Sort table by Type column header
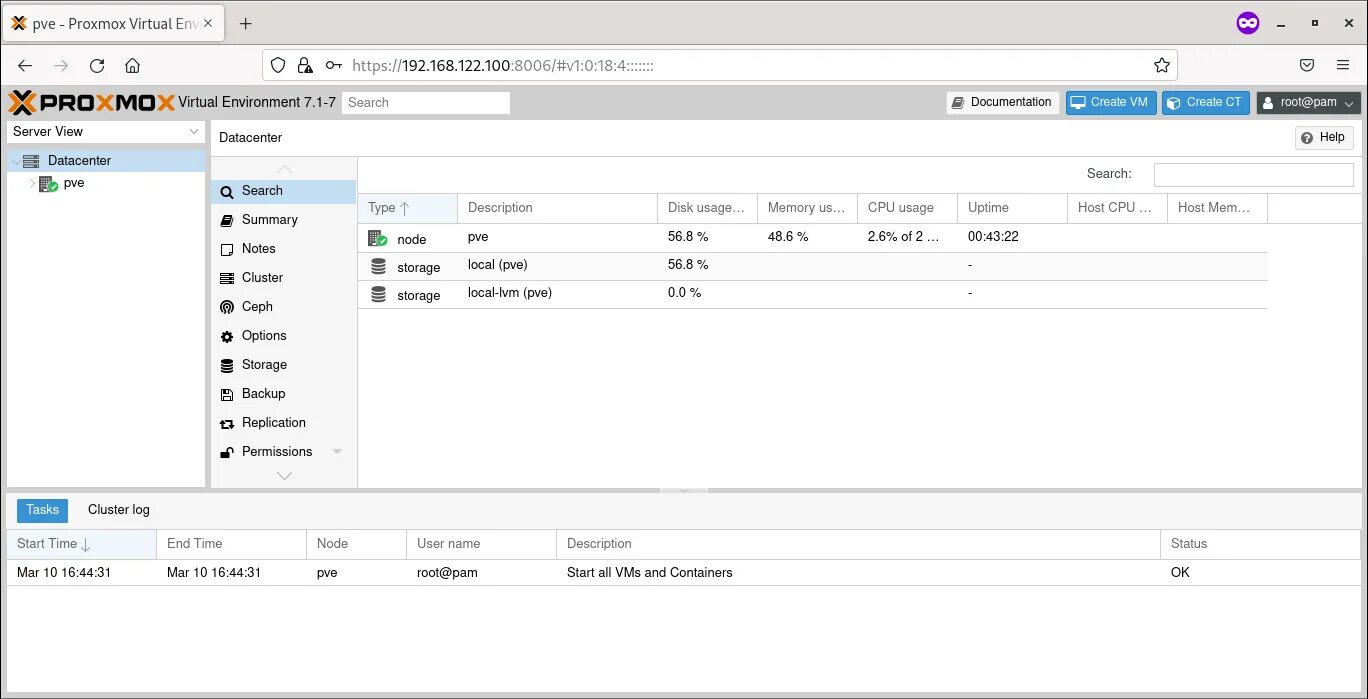Screen dimensions: 1368x699 coord(407,208)
